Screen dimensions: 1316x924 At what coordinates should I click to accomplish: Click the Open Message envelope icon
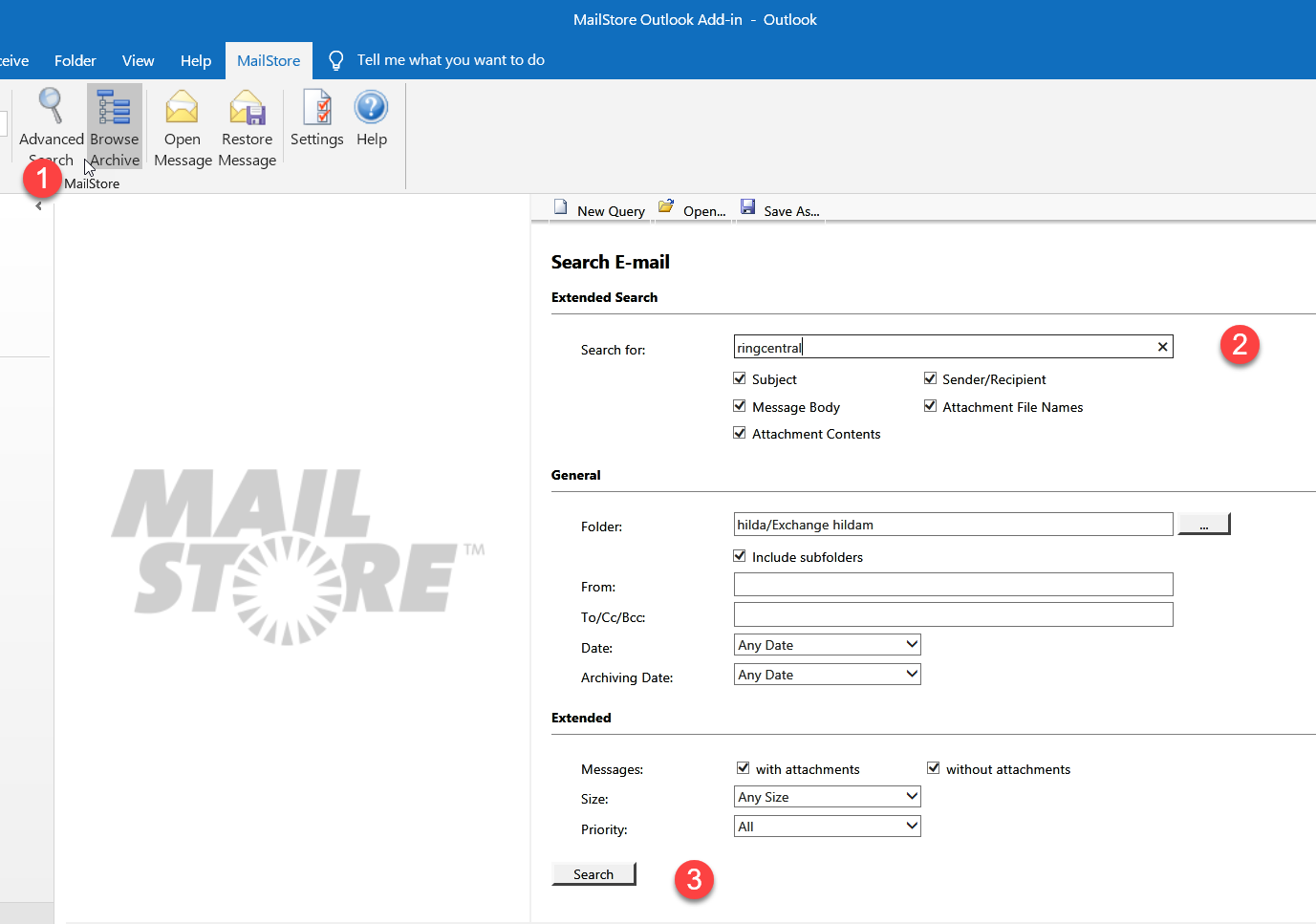[182, 107]
